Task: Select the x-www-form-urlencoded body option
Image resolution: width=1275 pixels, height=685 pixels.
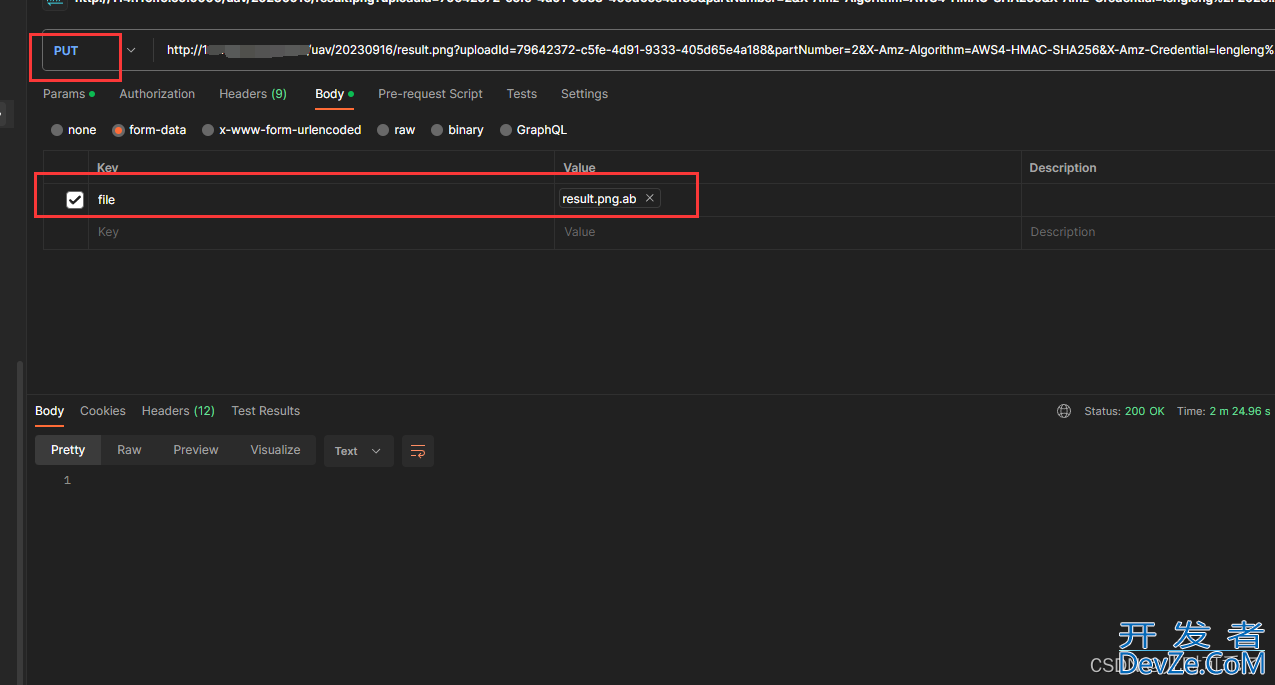Action: click(282, 130)
